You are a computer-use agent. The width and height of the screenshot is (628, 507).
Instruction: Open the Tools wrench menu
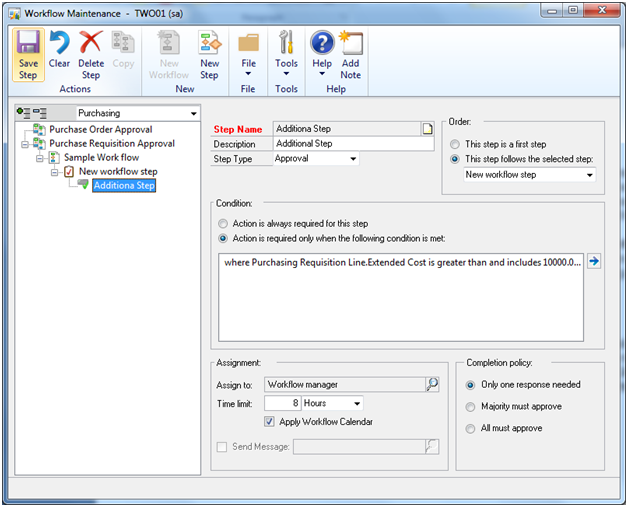coord(286,53)
